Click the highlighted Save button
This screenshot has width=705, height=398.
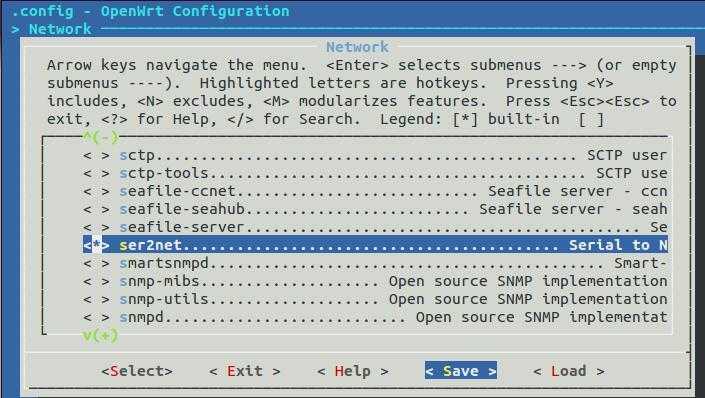(x=461, y=371)
